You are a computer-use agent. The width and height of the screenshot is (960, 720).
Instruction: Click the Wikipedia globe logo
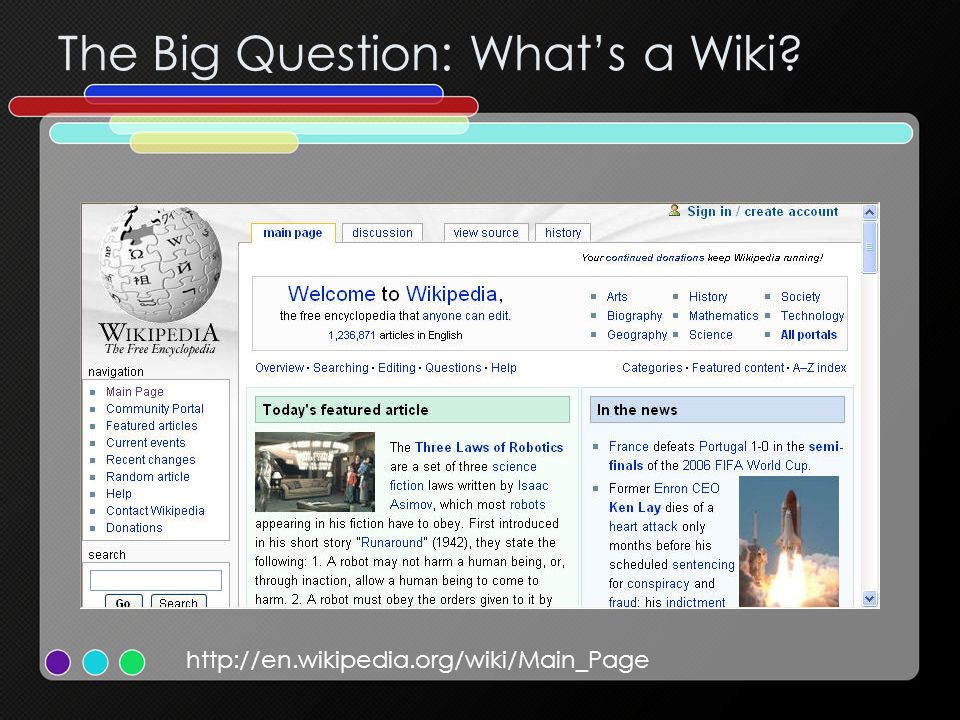click(x=160, y=264)
